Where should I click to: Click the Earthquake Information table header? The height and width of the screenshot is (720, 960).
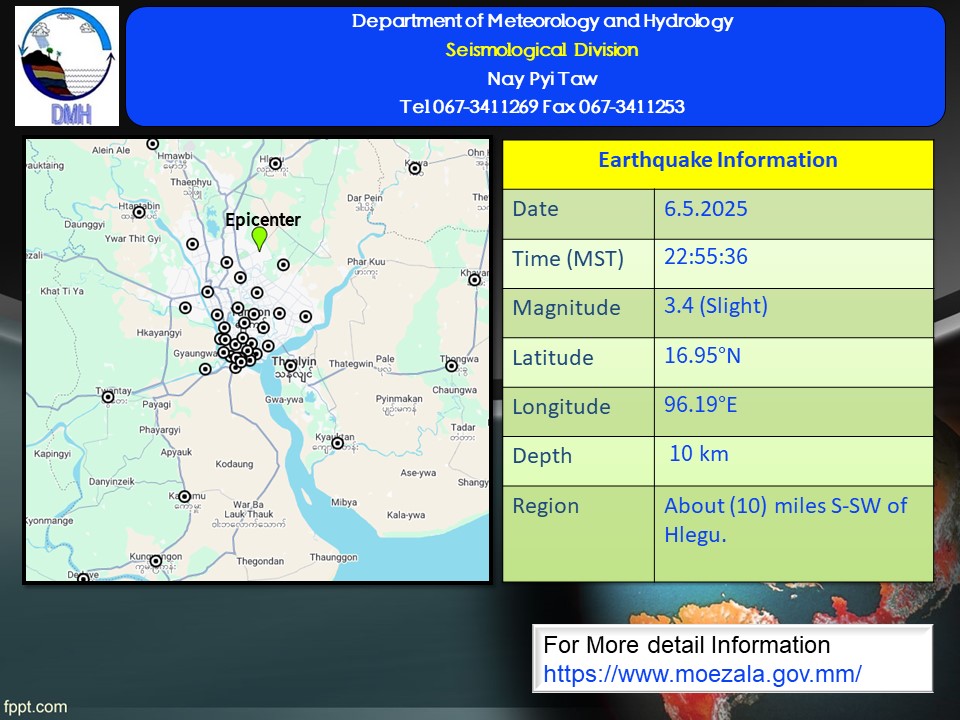click(x=717, y=161)
